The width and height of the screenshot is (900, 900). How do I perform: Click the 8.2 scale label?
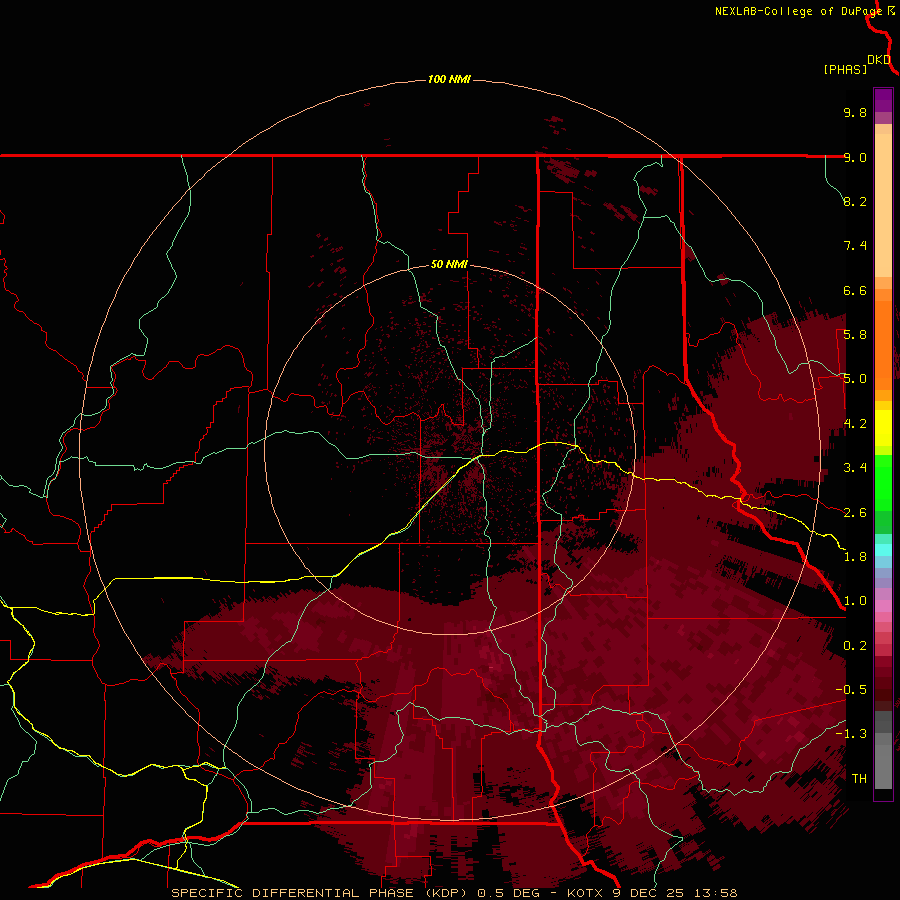click(855, 201)
